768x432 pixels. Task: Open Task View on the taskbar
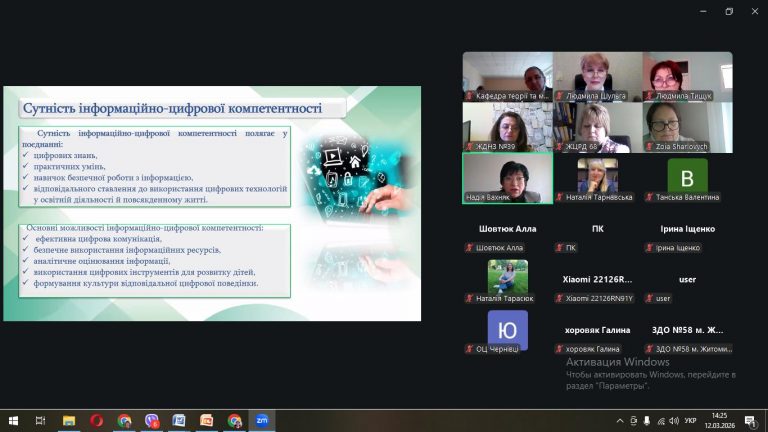click(41, 421)
